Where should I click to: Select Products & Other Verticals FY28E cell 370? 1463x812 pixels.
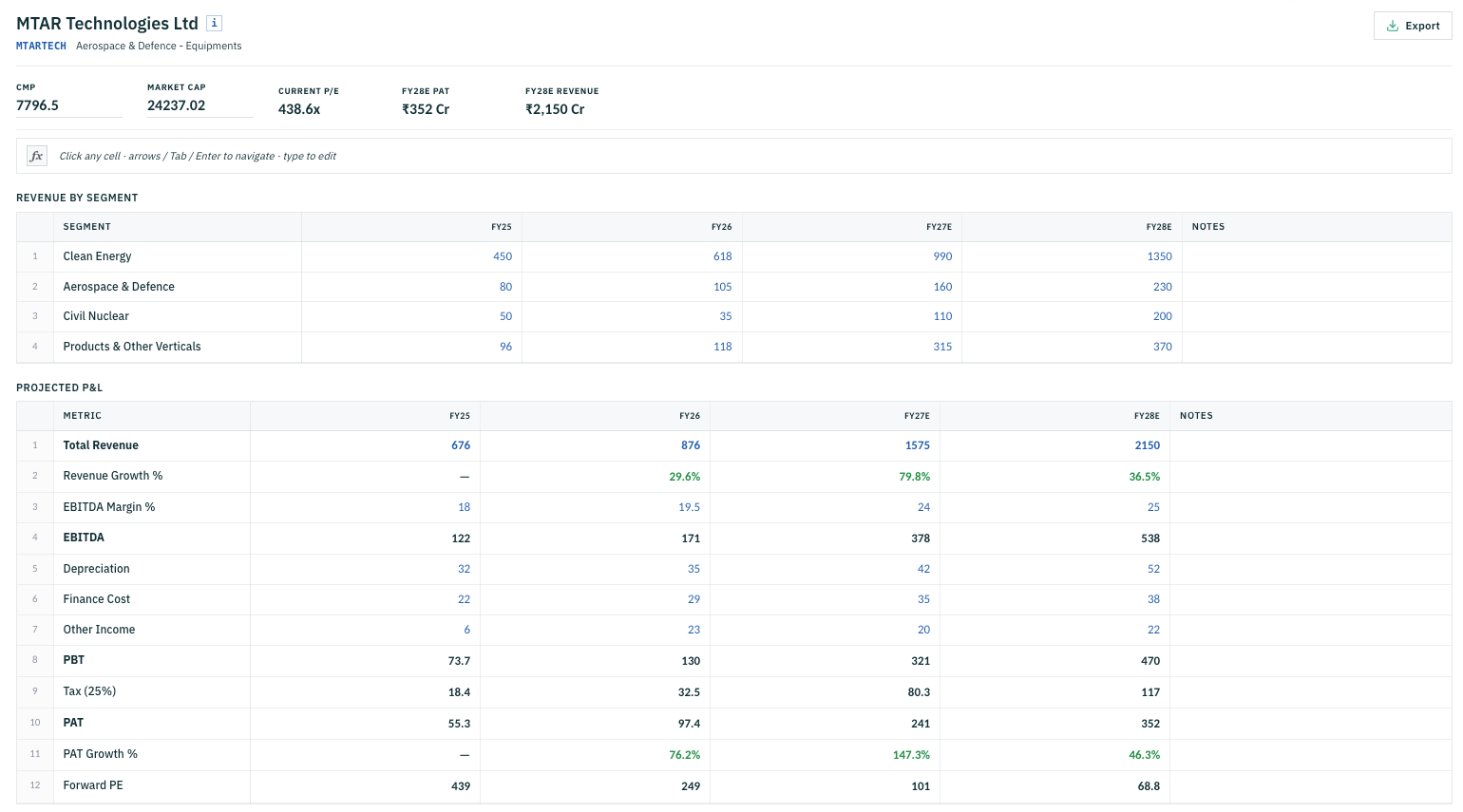[x=1073, y=347]
